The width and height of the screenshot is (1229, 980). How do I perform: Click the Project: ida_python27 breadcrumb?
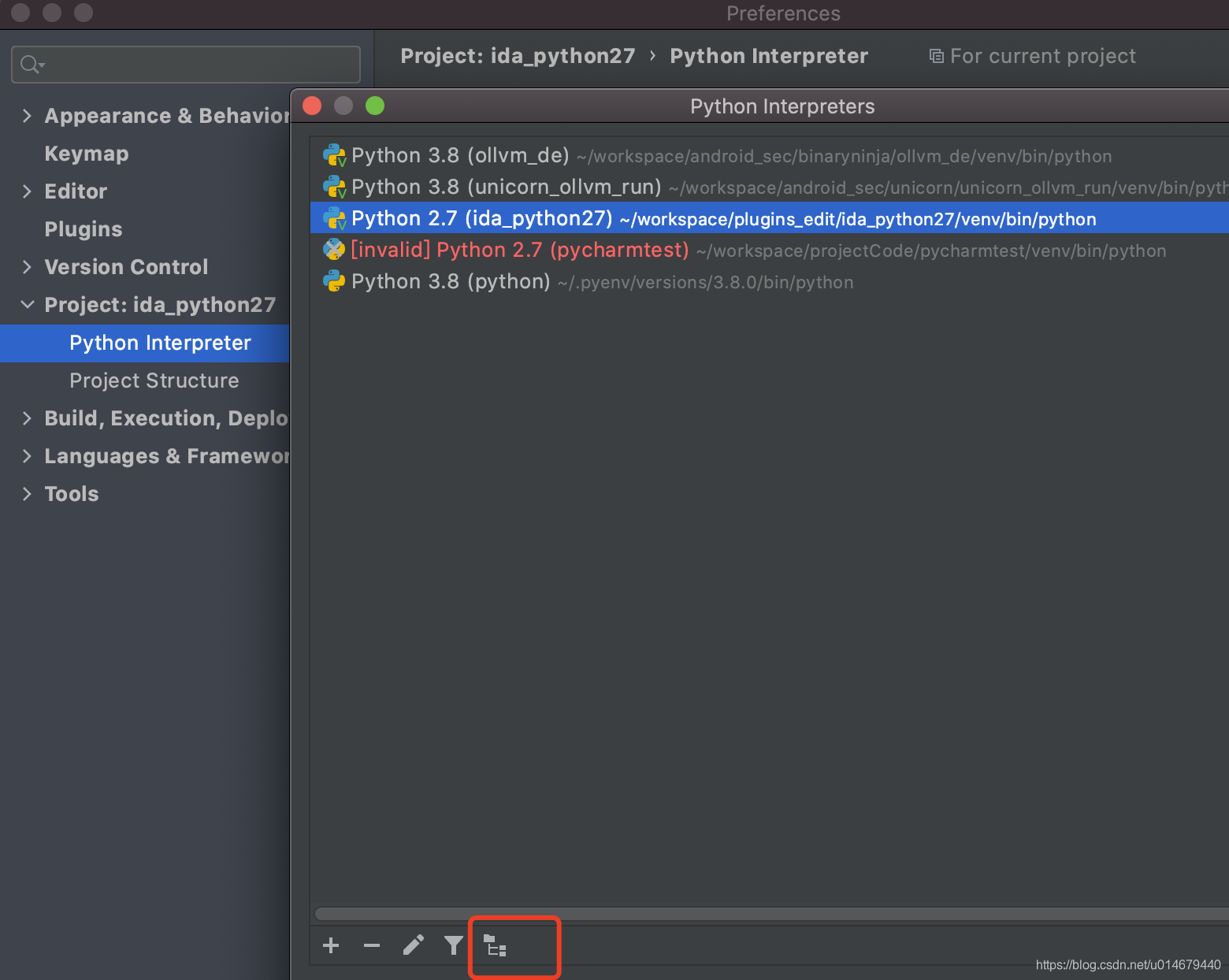pos(518,56)
